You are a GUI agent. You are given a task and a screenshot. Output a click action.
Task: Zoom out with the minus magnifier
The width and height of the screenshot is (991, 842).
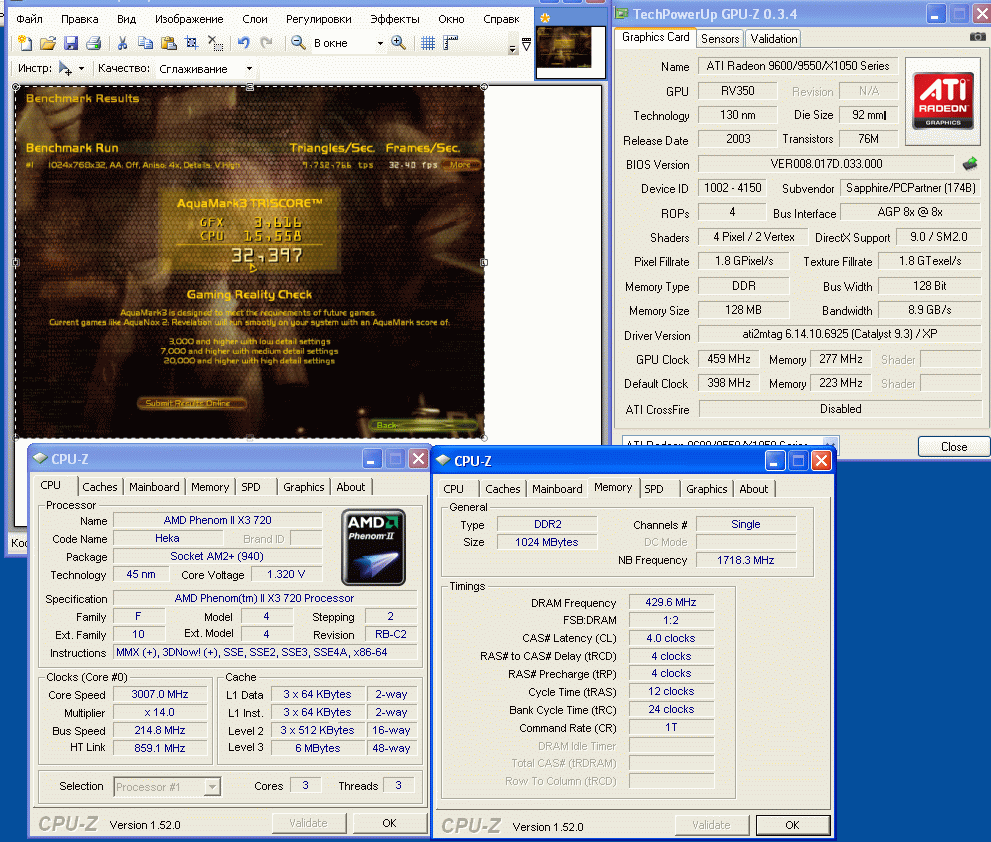pyautogui.click(x=298, y=43)
